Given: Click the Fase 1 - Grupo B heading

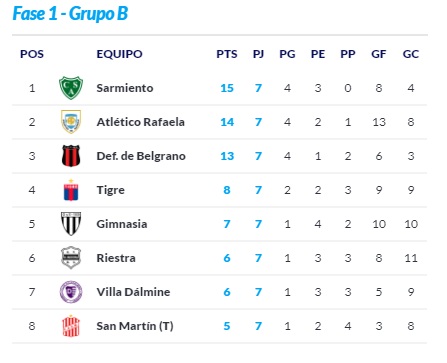Looking at the screenshot, I should pyautogui.click(x=70, y=14).
